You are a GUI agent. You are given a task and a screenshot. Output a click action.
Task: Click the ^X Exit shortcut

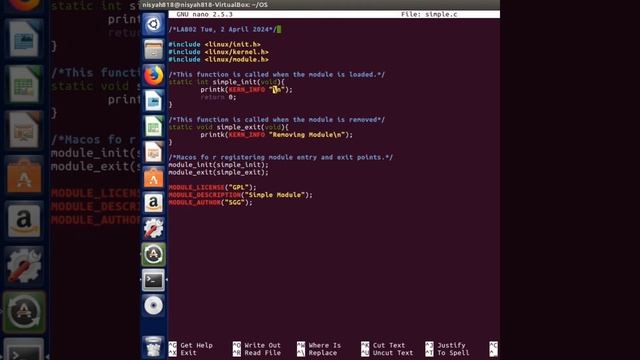click(182, 353)
